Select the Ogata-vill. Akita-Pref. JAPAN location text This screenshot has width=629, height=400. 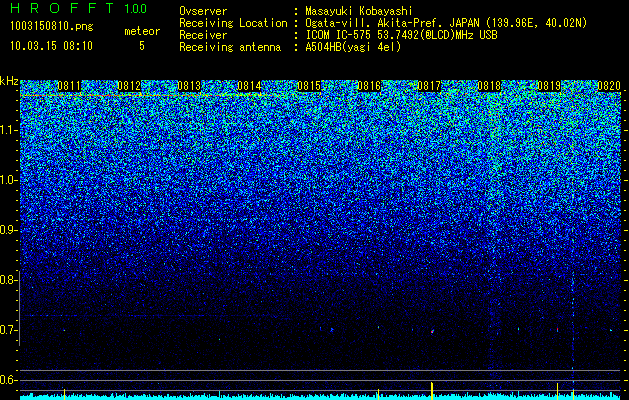coord(446,23)
